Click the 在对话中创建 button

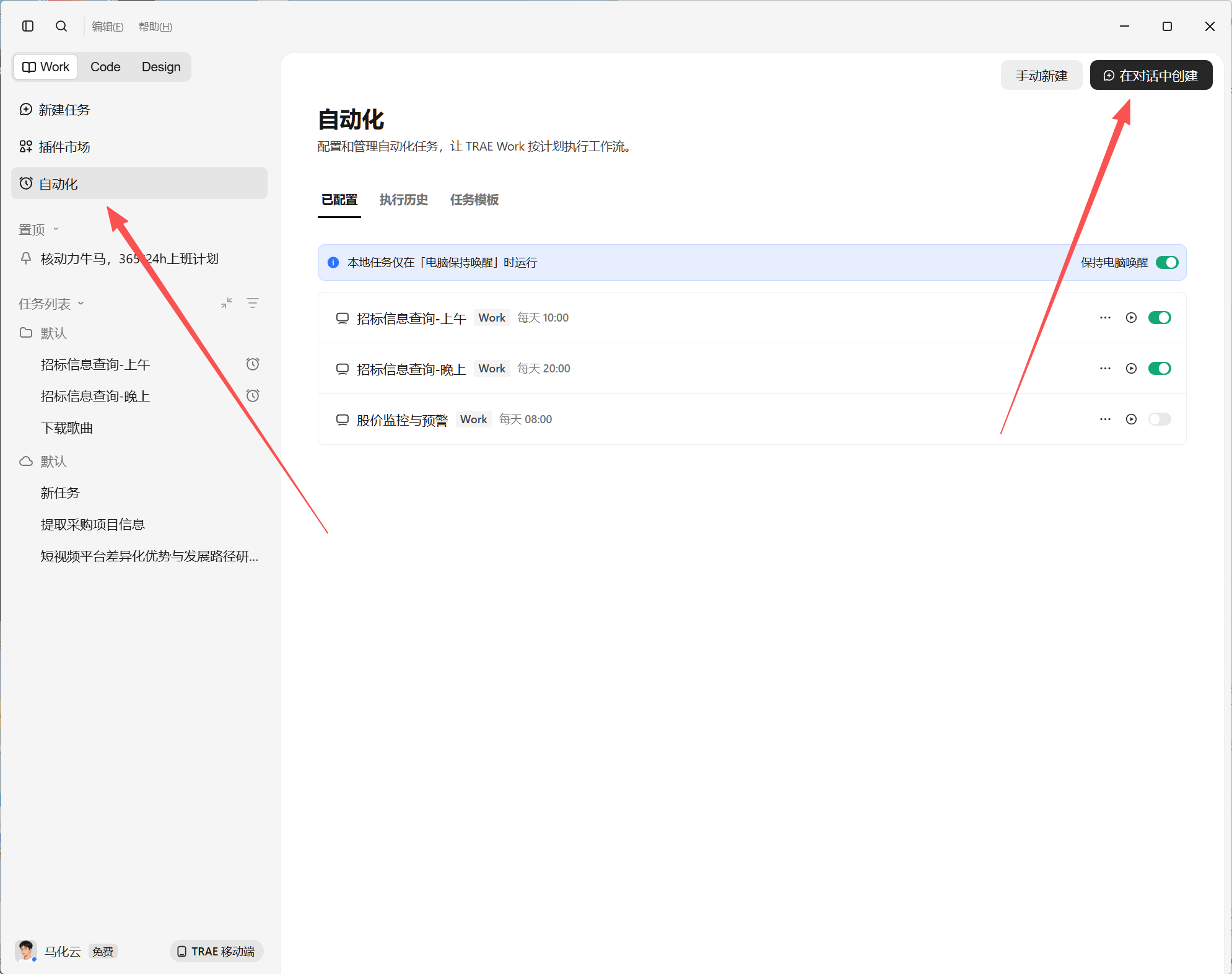point(1151,76)
